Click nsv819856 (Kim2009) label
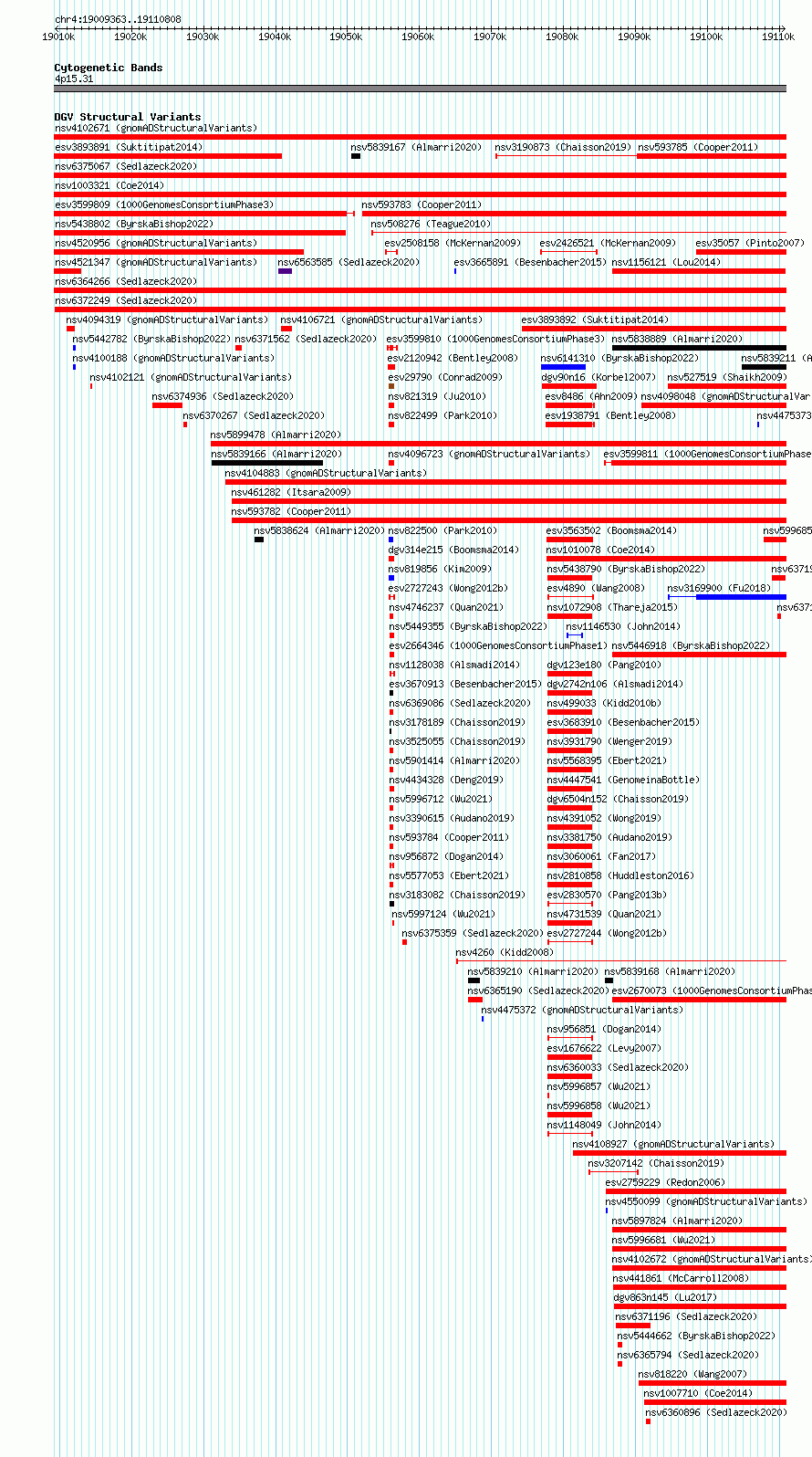 440,569
